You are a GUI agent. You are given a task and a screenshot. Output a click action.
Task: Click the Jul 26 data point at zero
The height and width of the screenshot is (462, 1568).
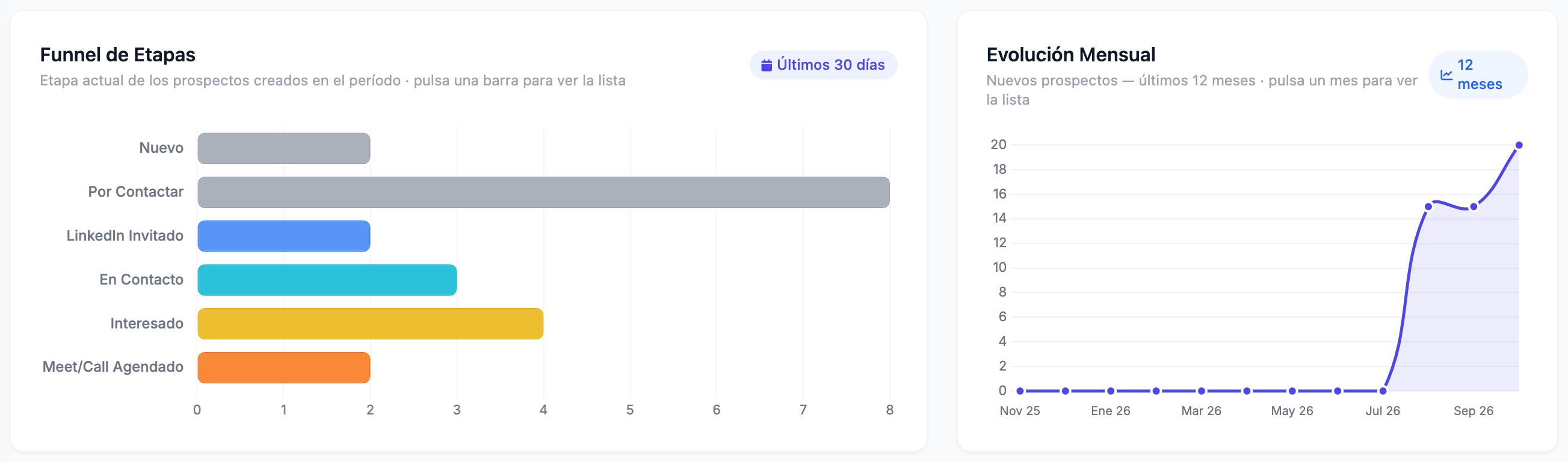tap(1383, 391)
